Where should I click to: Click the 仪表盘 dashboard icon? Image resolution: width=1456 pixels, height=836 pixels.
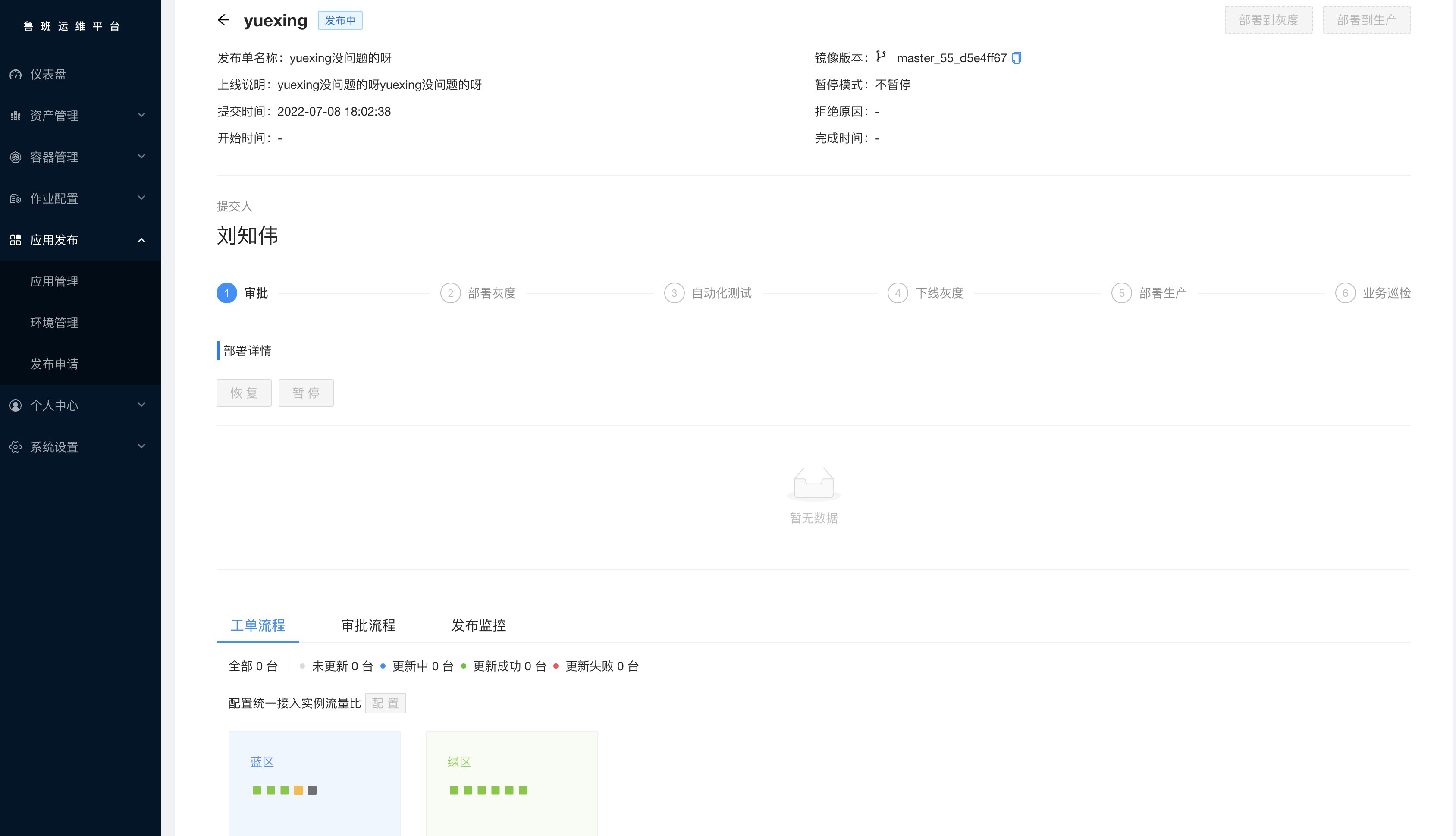16,75
